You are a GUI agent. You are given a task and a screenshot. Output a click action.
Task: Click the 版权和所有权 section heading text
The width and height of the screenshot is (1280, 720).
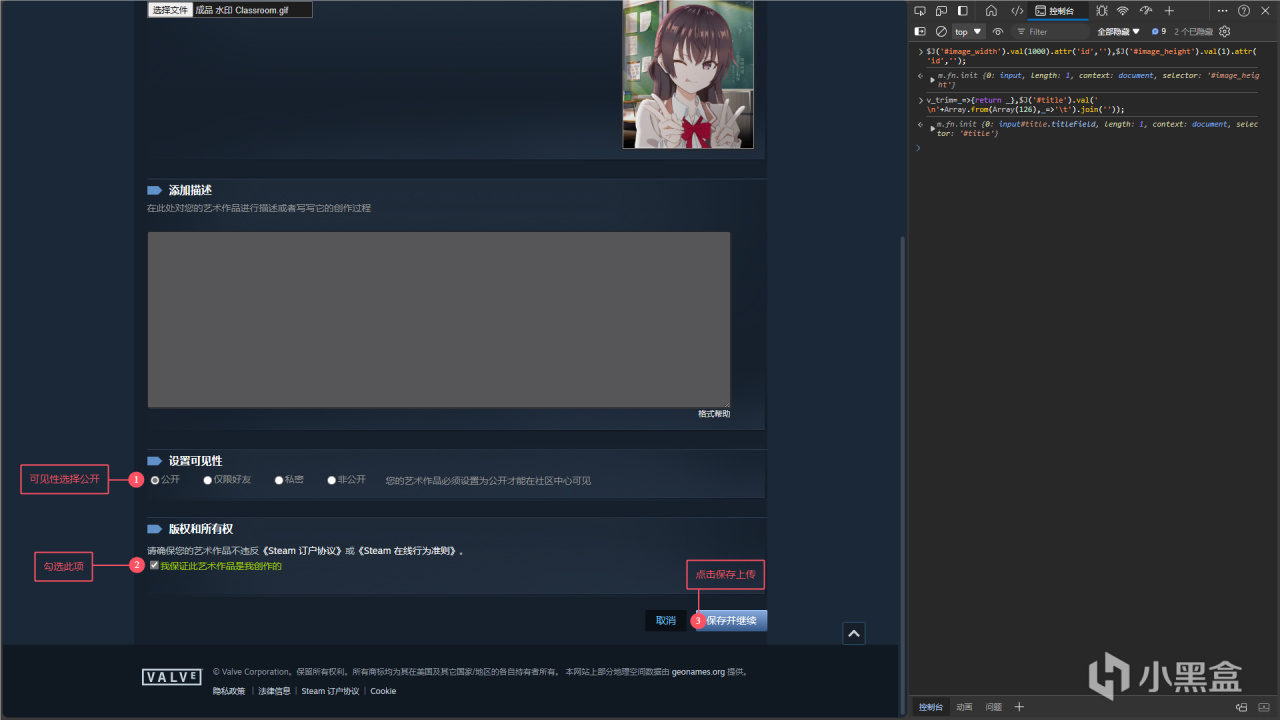[200, 529]
